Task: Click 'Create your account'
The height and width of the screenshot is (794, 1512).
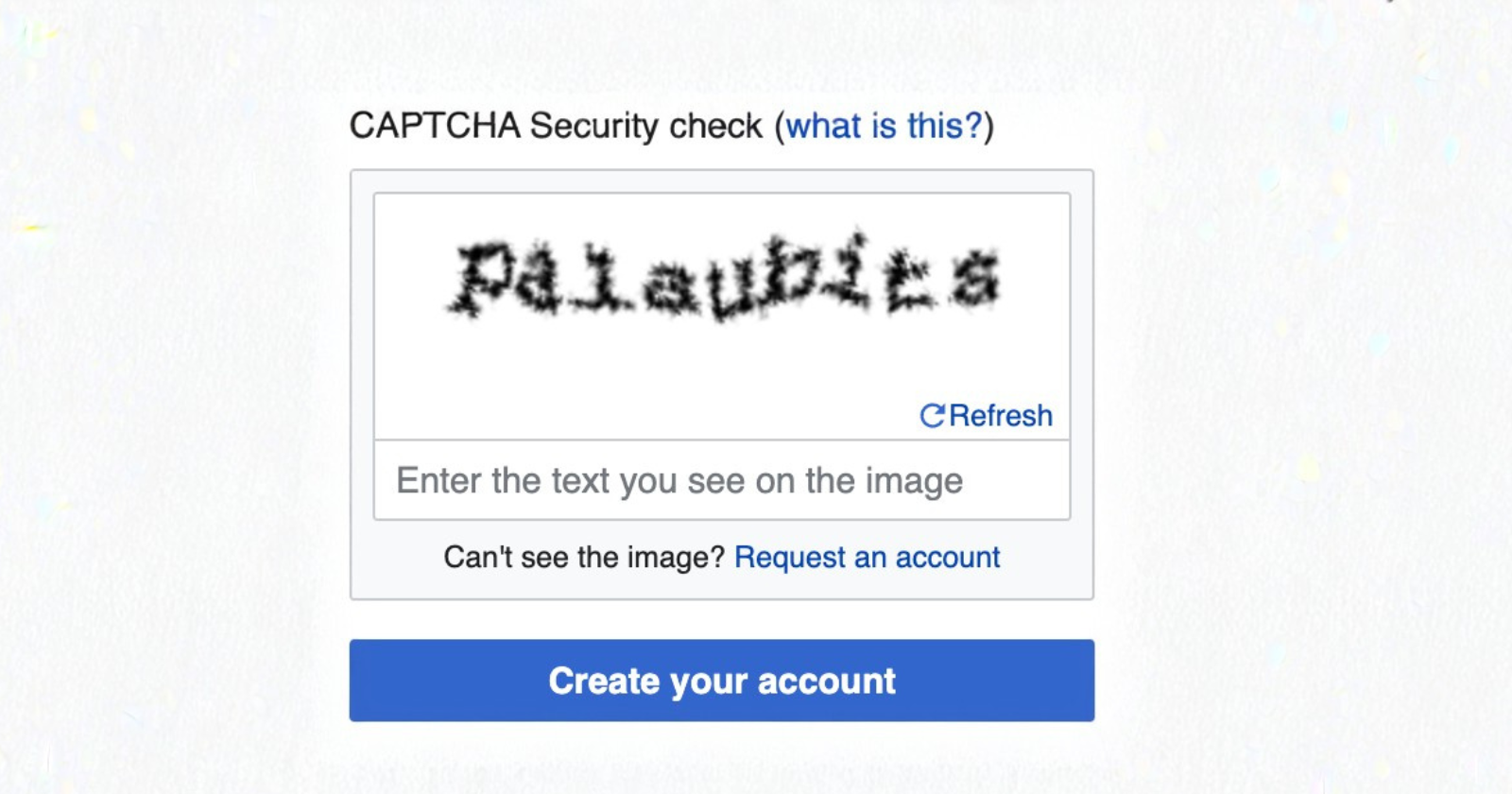Action: pyautogui.click(x=722, y=680)
